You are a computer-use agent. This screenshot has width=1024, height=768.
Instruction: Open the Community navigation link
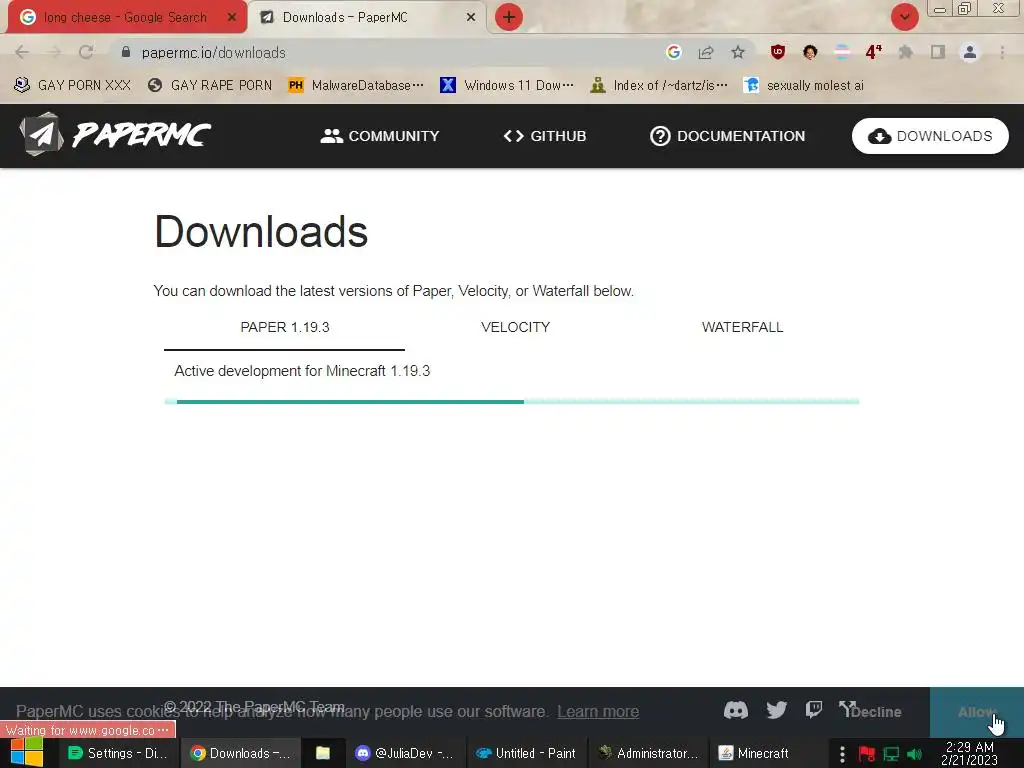click(x=379, y=136)
